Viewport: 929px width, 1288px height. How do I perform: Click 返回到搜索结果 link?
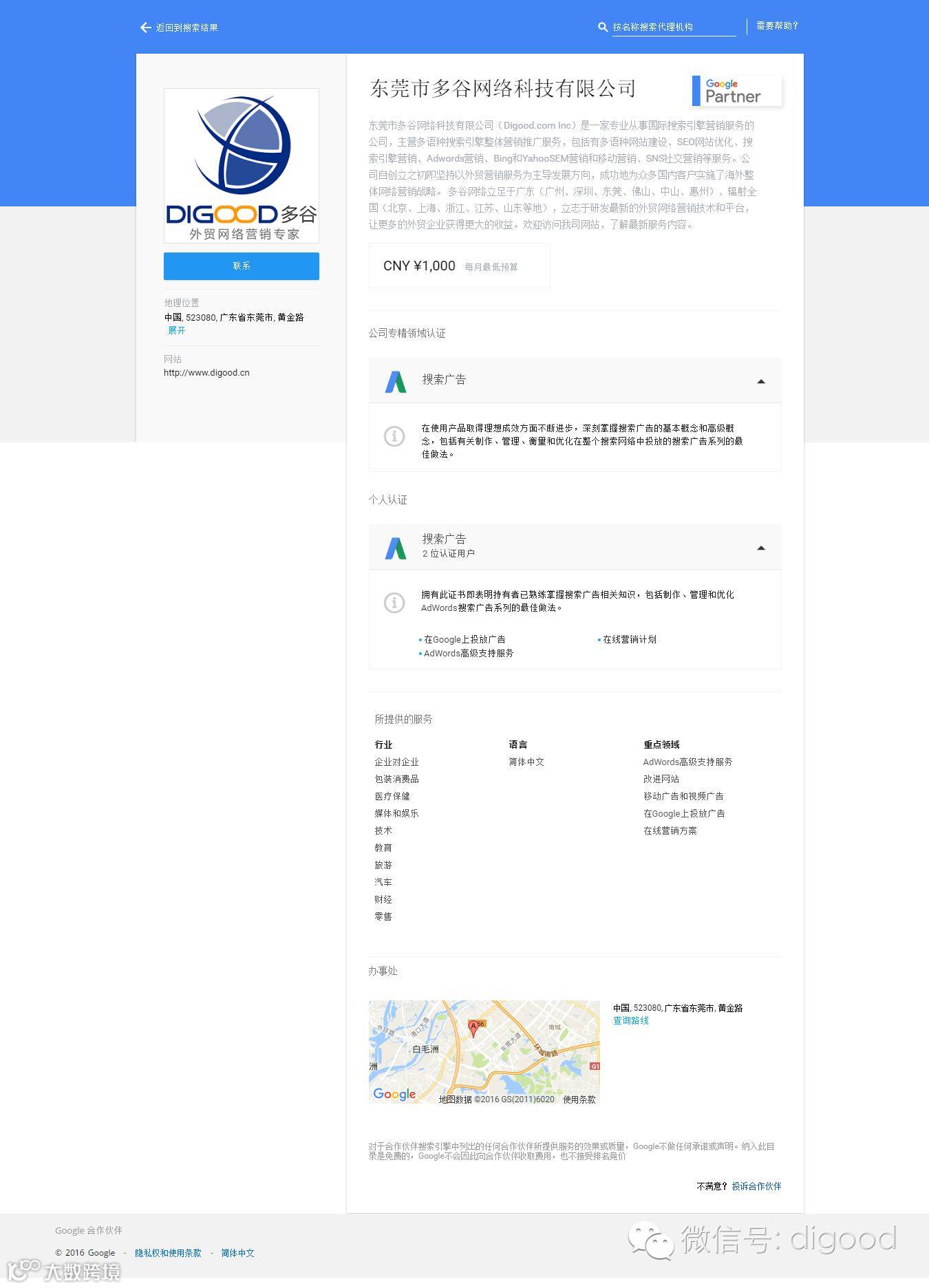[x=187, y=28]
